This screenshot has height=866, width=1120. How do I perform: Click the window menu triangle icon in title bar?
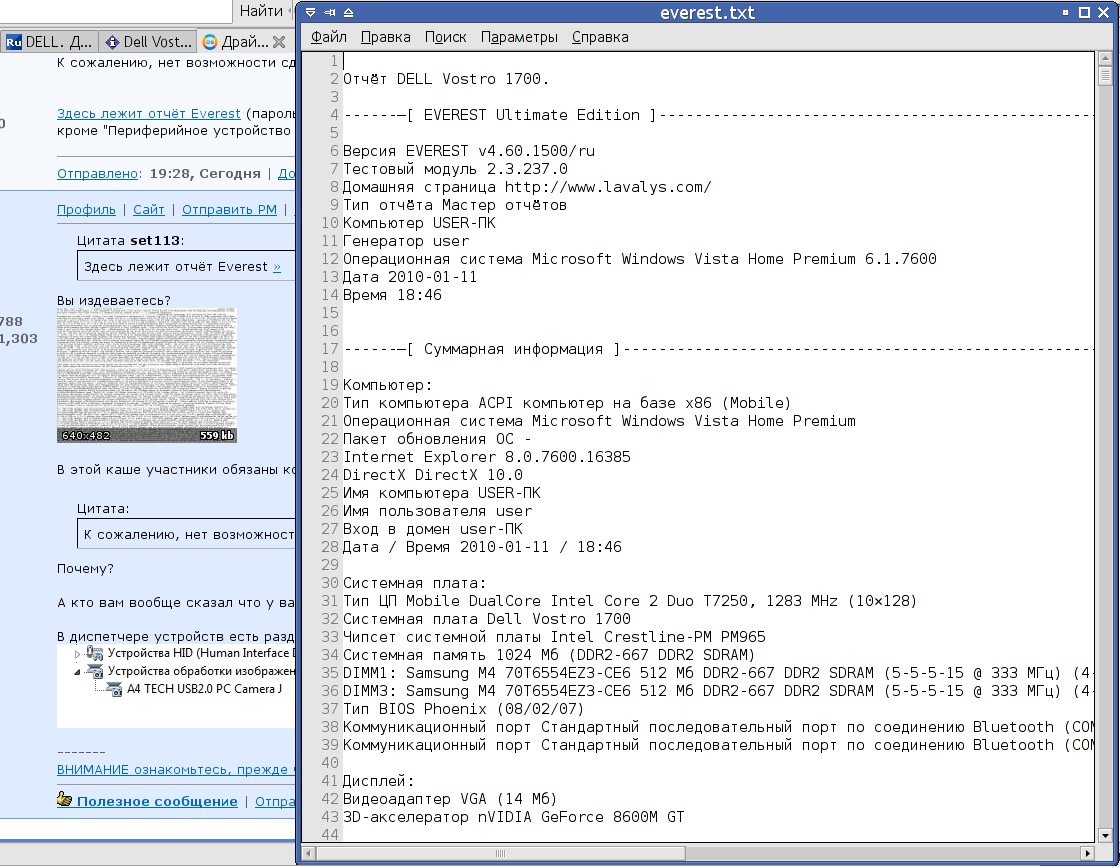(x=311, y=13)
